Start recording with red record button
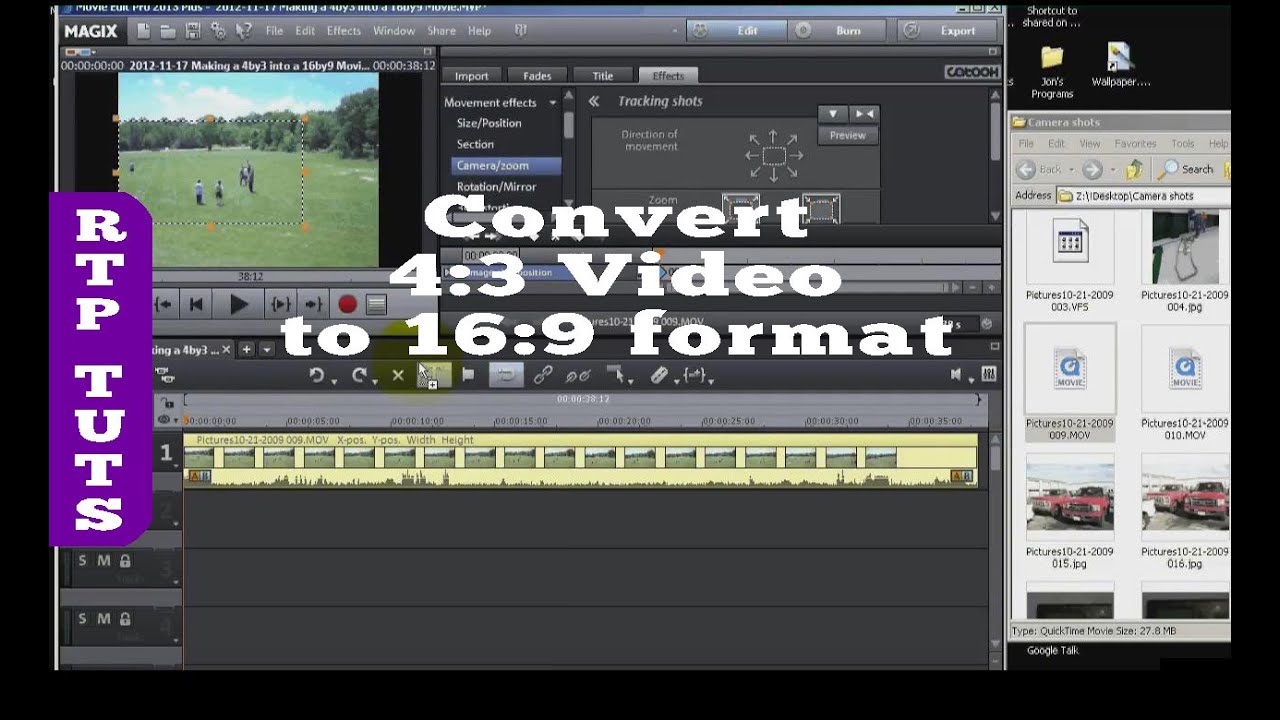The height and width of the screenshot is (720, 1280). 347,305
